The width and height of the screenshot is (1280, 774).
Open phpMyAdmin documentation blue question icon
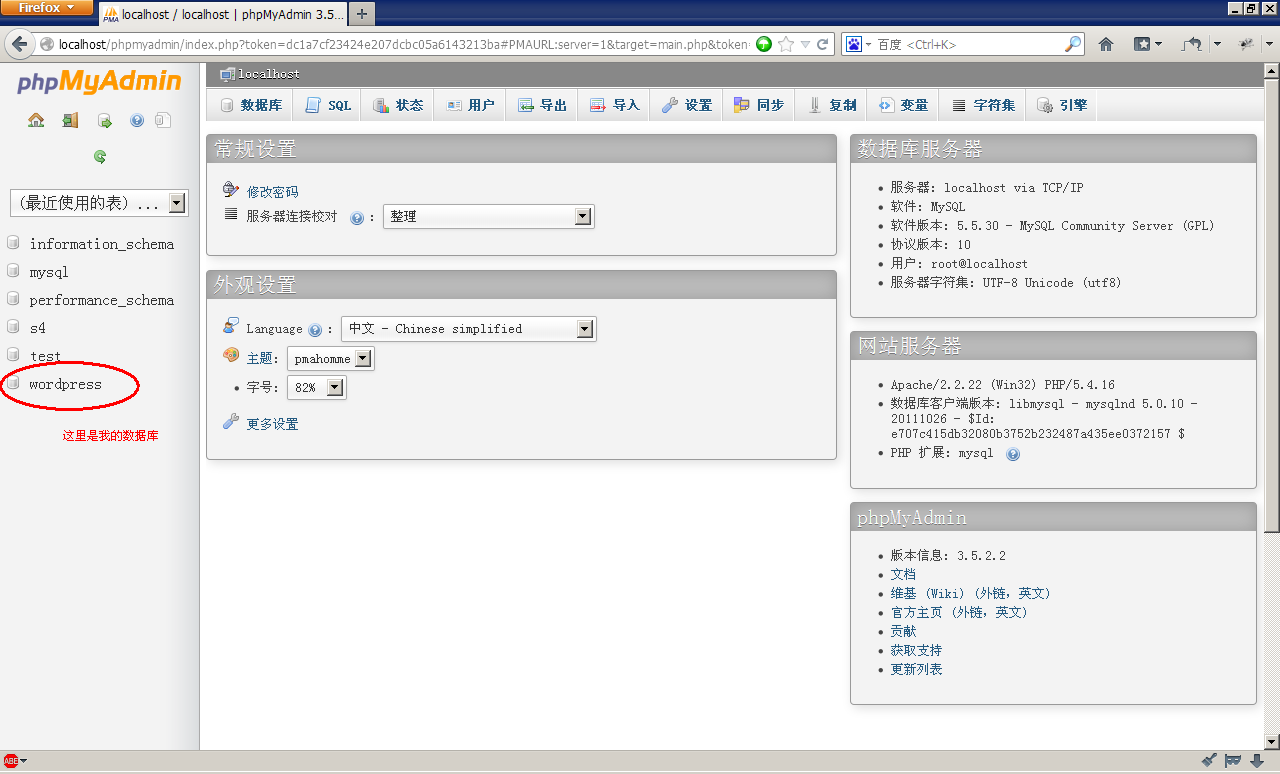coord(137,120)
